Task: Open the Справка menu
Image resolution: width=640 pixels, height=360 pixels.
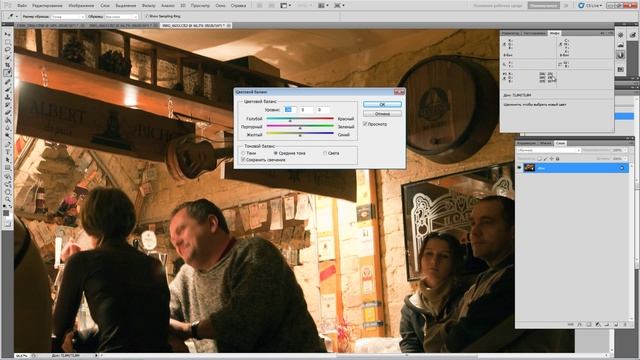Action: point(238,6)
